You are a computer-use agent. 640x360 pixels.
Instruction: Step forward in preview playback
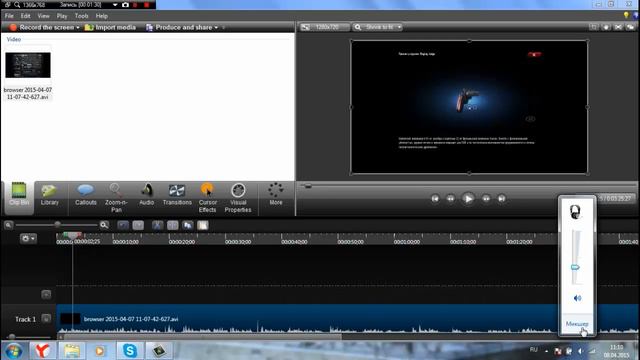point(486,199)
